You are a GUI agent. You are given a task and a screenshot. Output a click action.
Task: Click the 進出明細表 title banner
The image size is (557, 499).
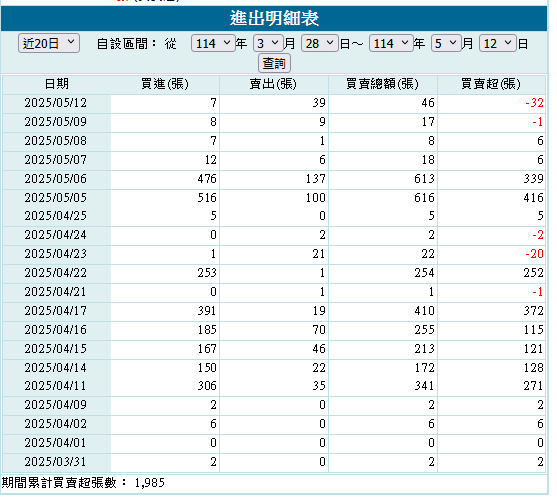(274, 18)
